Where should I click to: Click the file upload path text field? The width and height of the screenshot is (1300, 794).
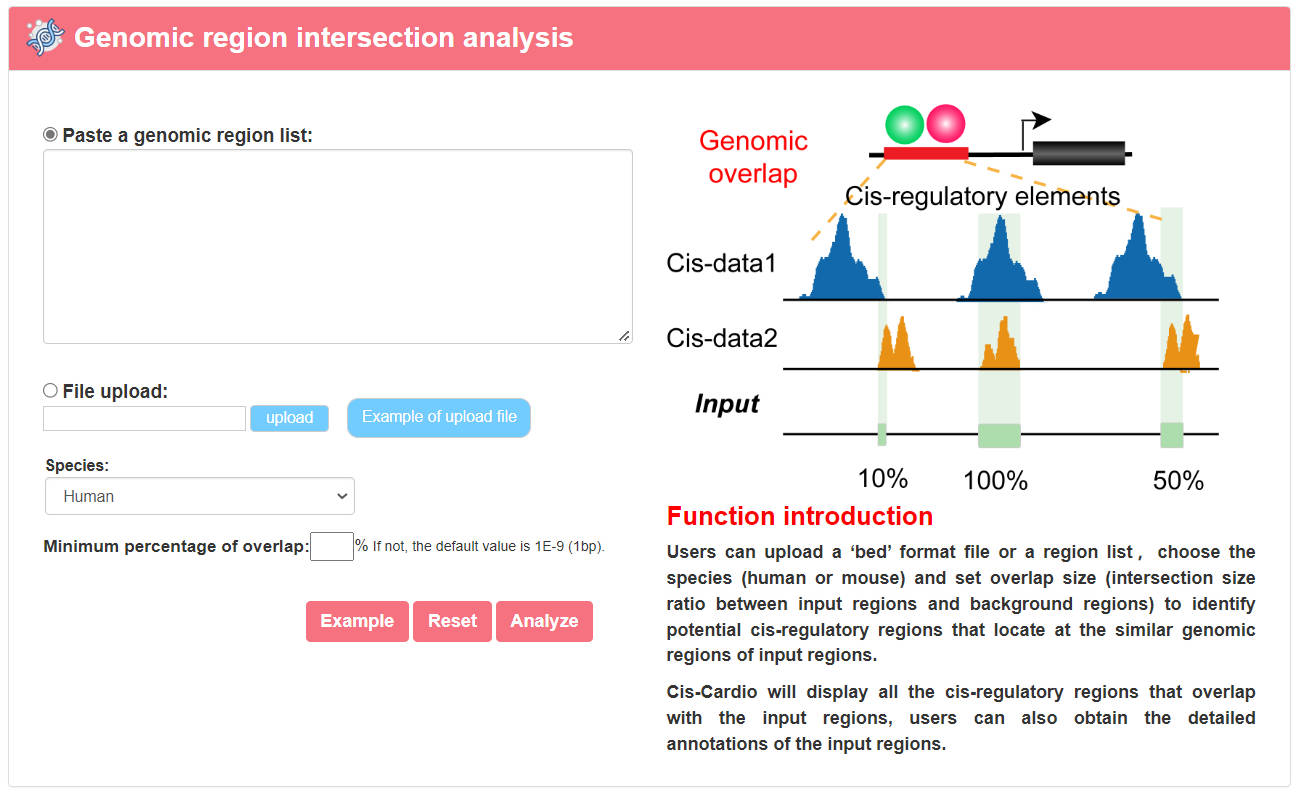144,418
